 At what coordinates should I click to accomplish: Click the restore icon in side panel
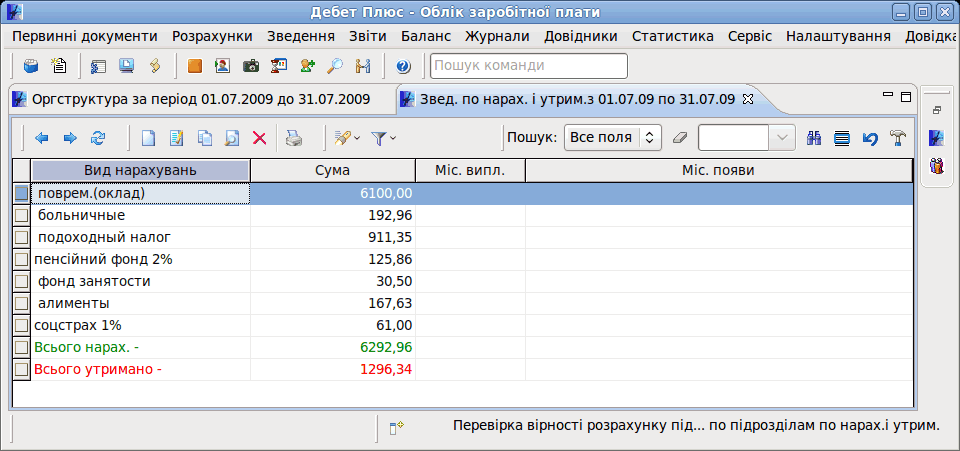937,111
